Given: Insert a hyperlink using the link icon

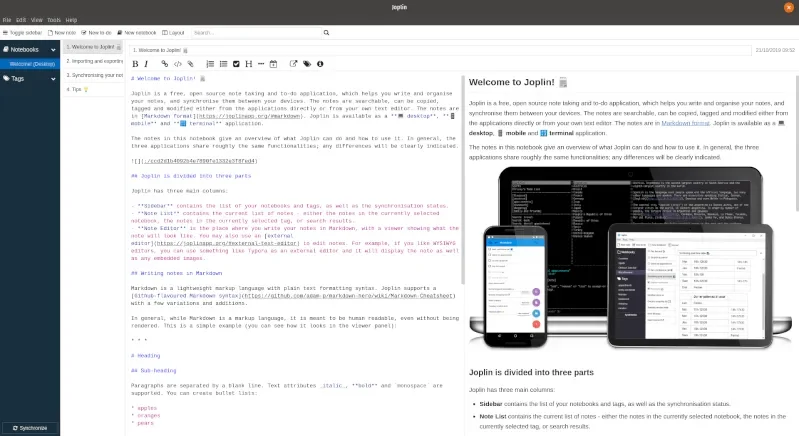Looking at the screenshot, I should (164, 64).
